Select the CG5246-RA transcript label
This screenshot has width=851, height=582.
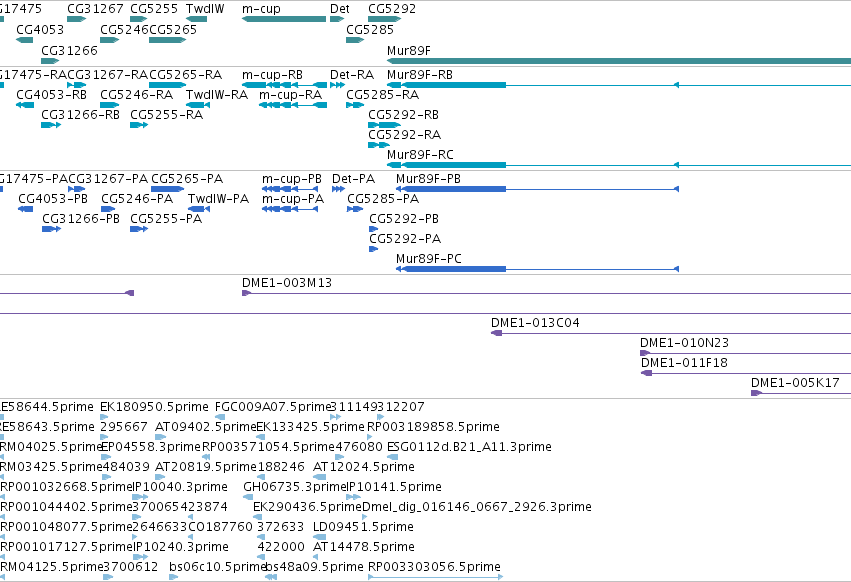pos(137,94)
